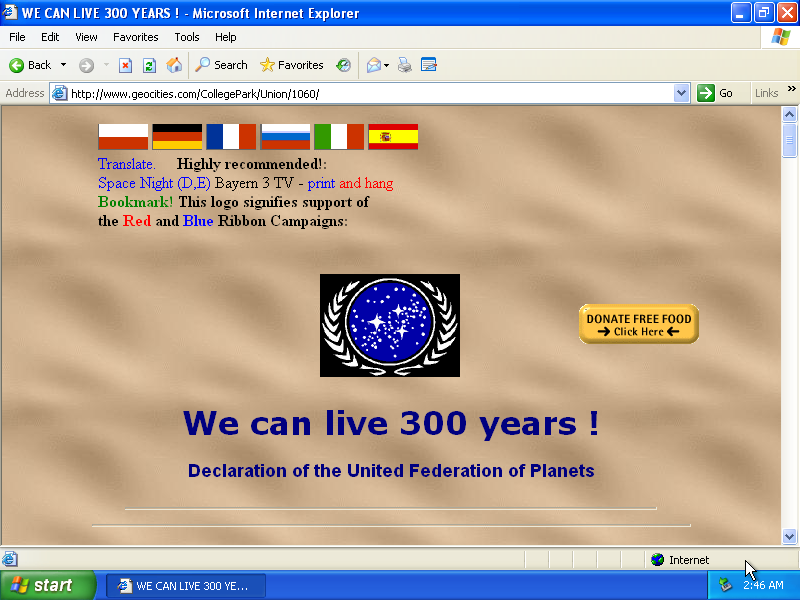Open the Windows start menu
The height and width of the screenshot is (600, 800).
point(47,585)
